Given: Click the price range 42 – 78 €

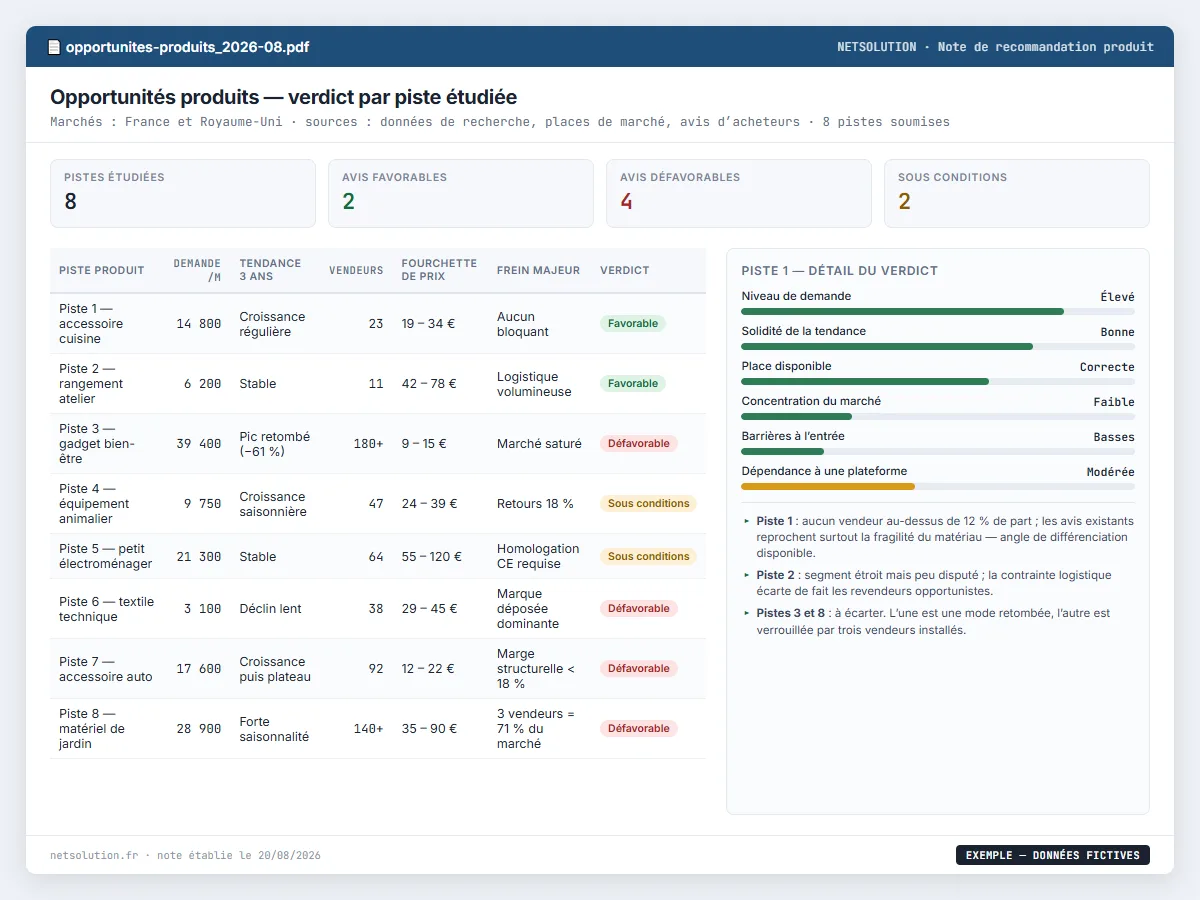Looking at the screenshot, I should (x=428, y=384).
